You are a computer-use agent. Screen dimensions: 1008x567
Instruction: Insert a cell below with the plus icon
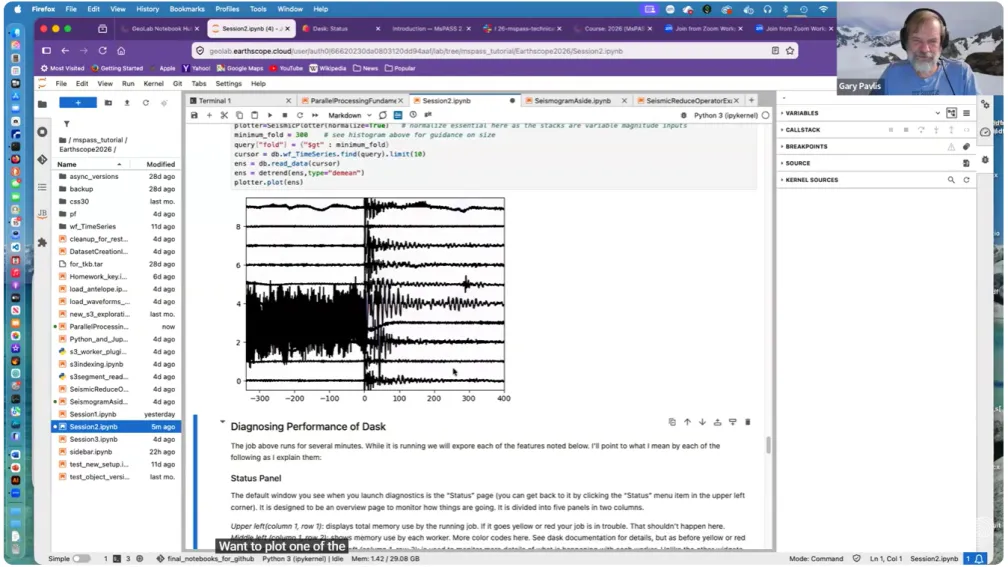pos(209,115)
